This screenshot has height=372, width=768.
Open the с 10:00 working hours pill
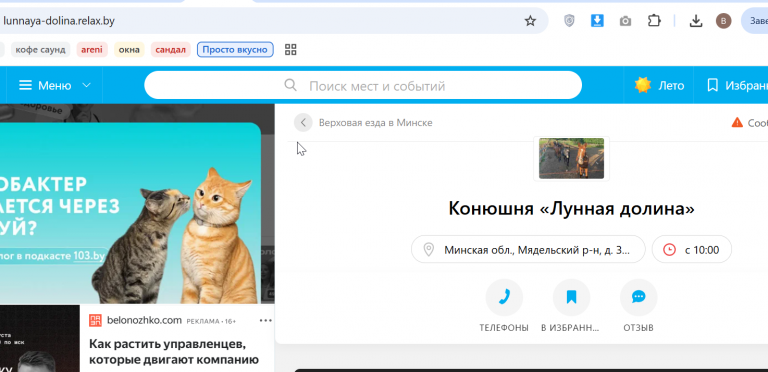[x=692, y=249]
